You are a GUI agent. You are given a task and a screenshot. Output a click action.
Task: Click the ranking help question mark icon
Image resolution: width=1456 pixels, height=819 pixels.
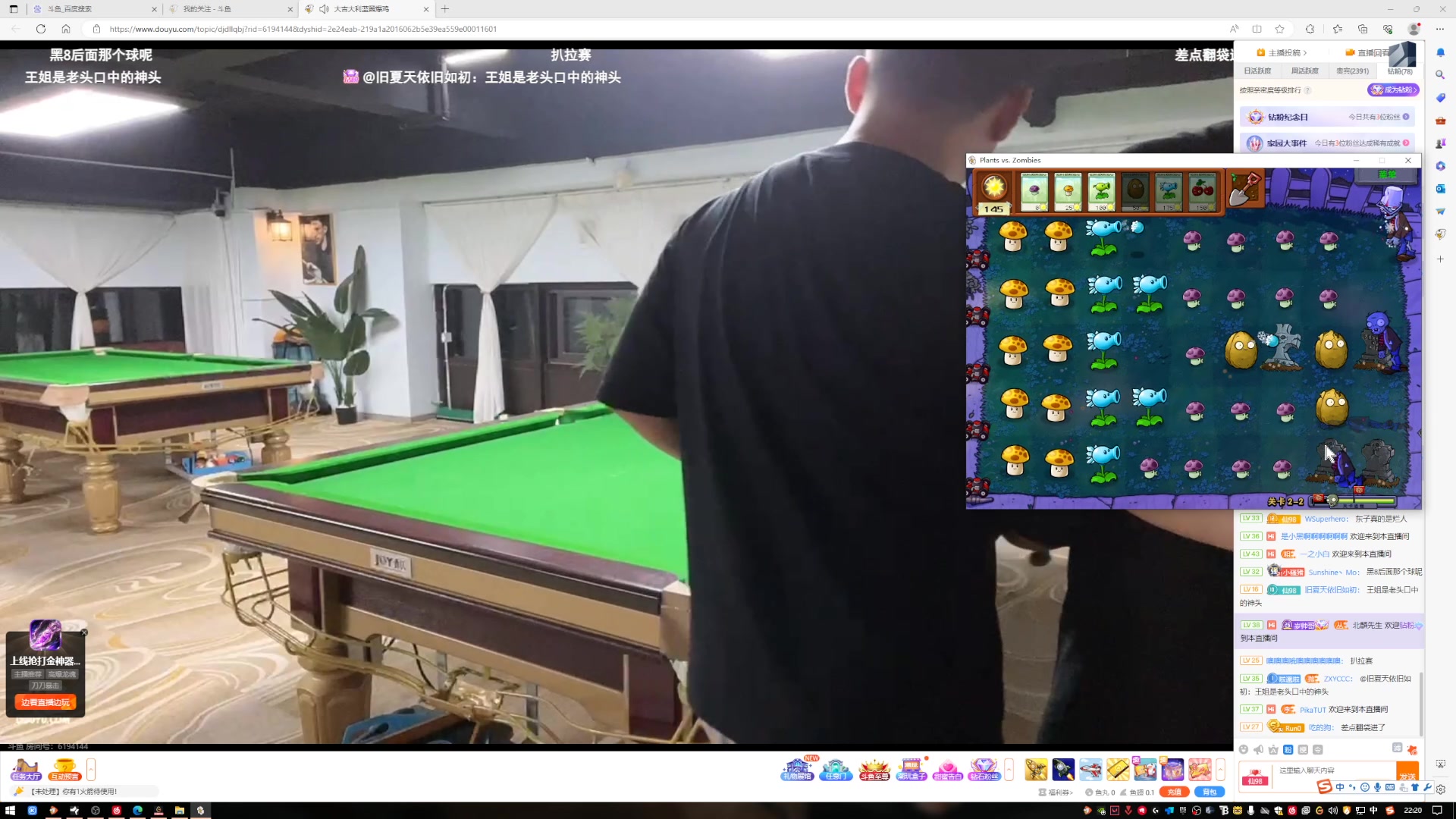(1307, 90)
